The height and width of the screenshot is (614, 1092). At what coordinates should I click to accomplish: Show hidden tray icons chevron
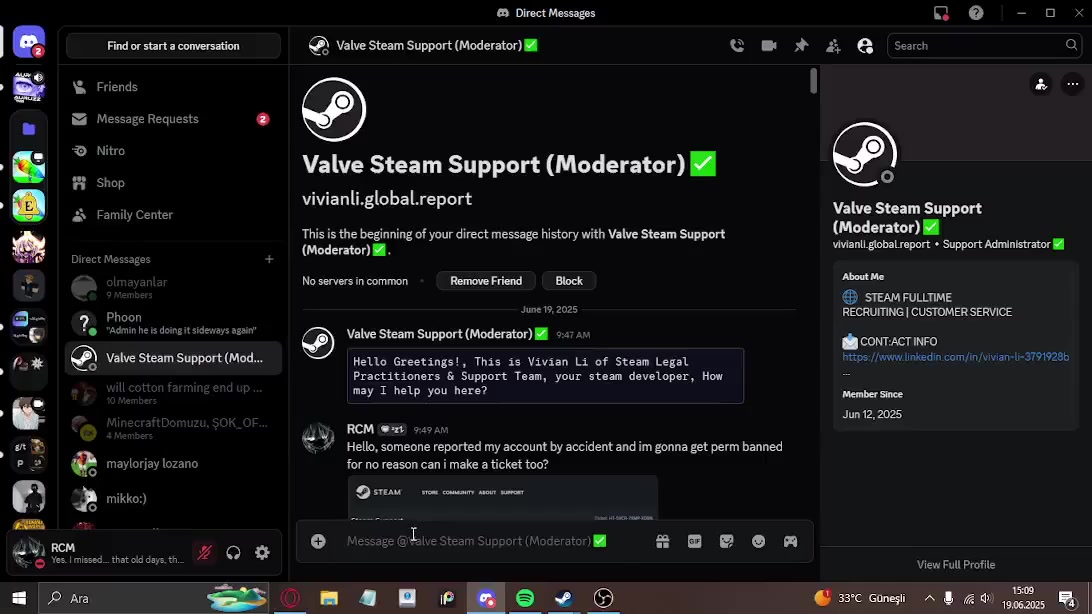point(929,598)
